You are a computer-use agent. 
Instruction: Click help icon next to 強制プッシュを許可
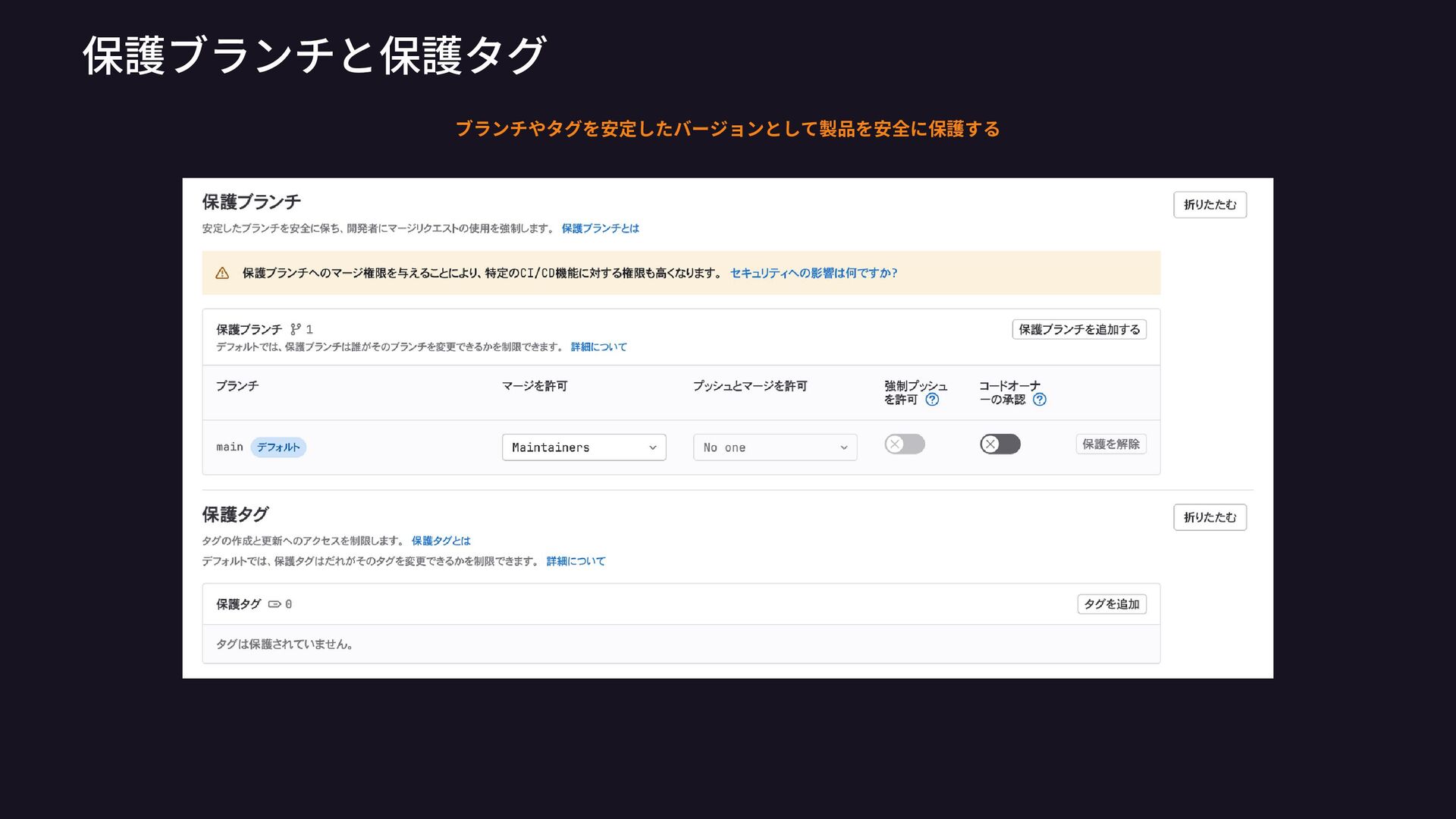(932, 400)
